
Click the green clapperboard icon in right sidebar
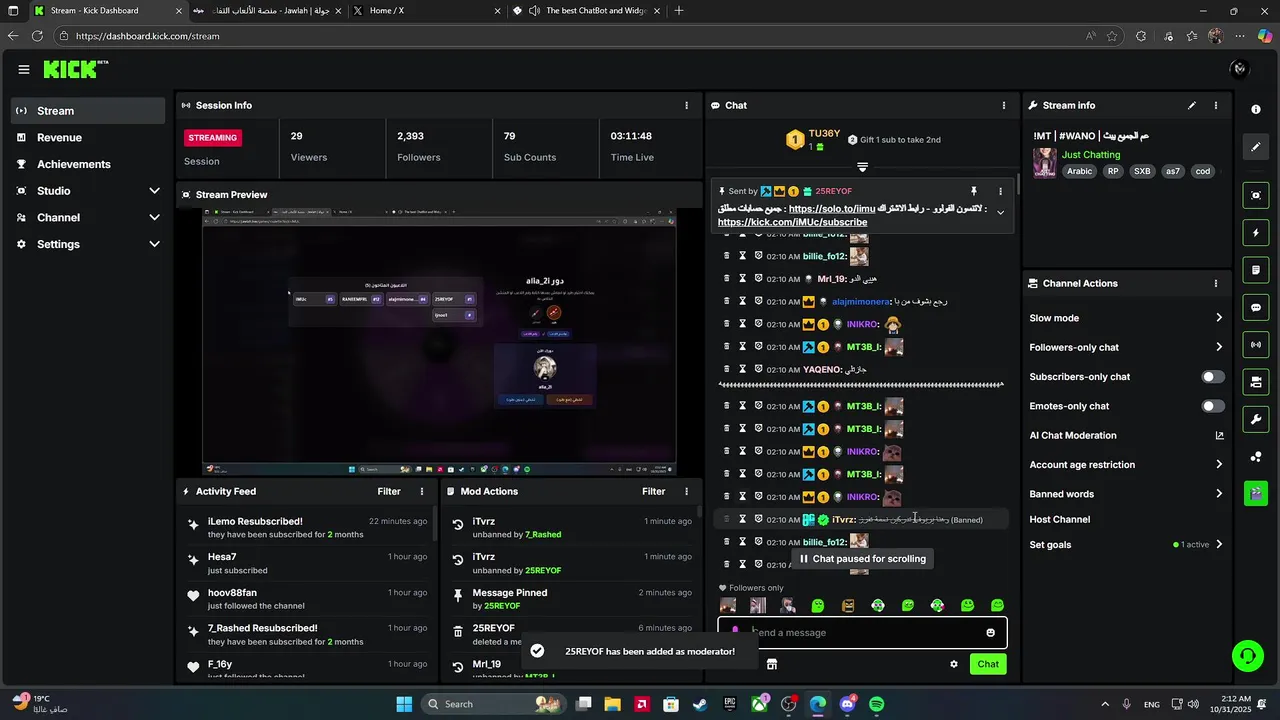(1256, 493)
